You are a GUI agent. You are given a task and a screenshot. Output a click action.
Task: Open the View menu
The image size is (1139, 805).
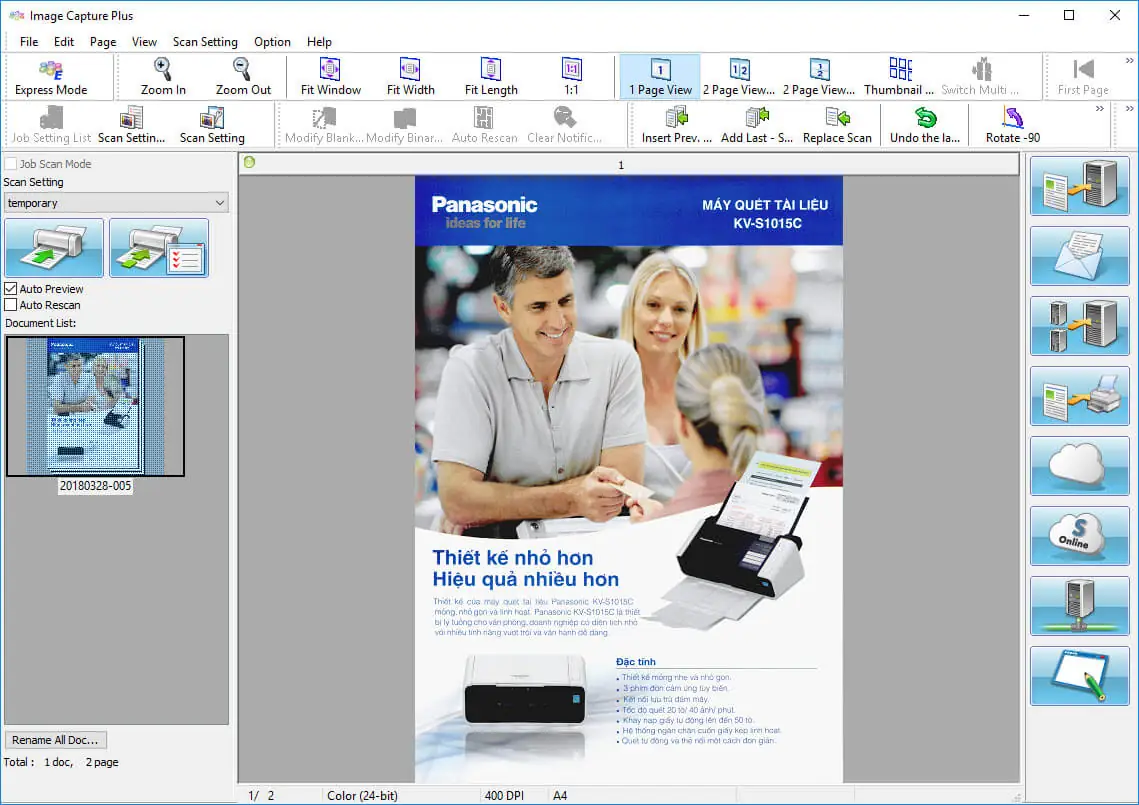coord(144,41)
